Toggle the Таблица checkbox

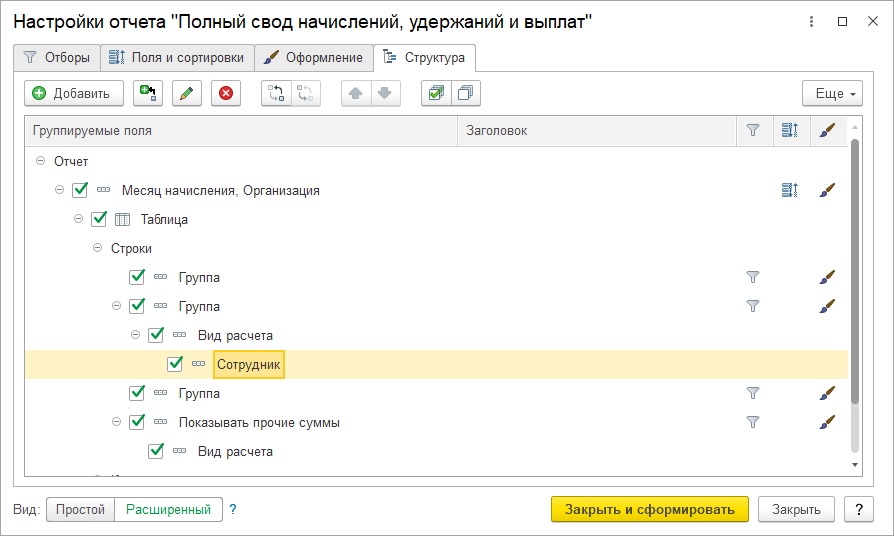[x=99, y=219]
